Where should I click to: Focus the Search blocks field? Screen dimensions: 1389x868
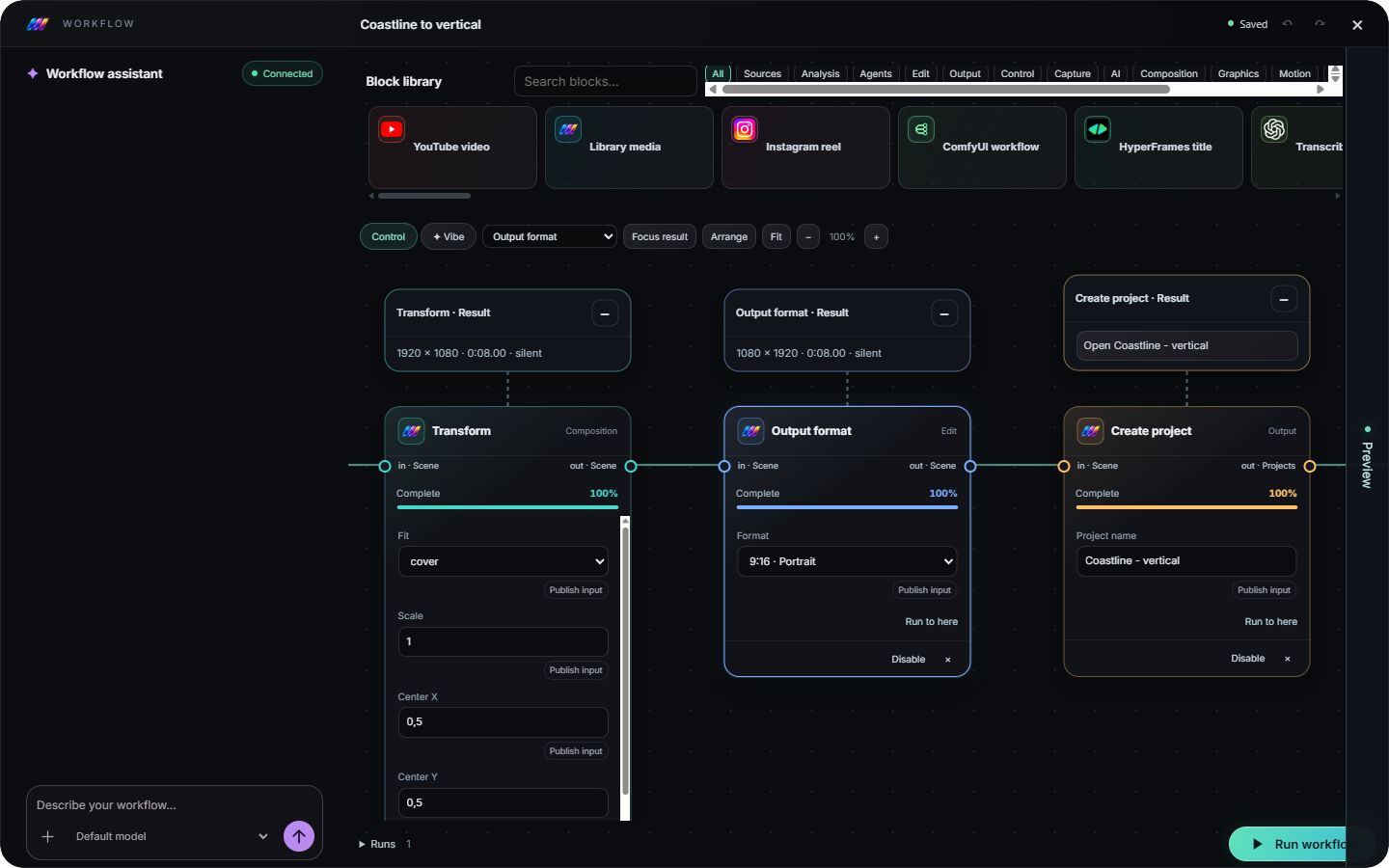tap(606, 81)
